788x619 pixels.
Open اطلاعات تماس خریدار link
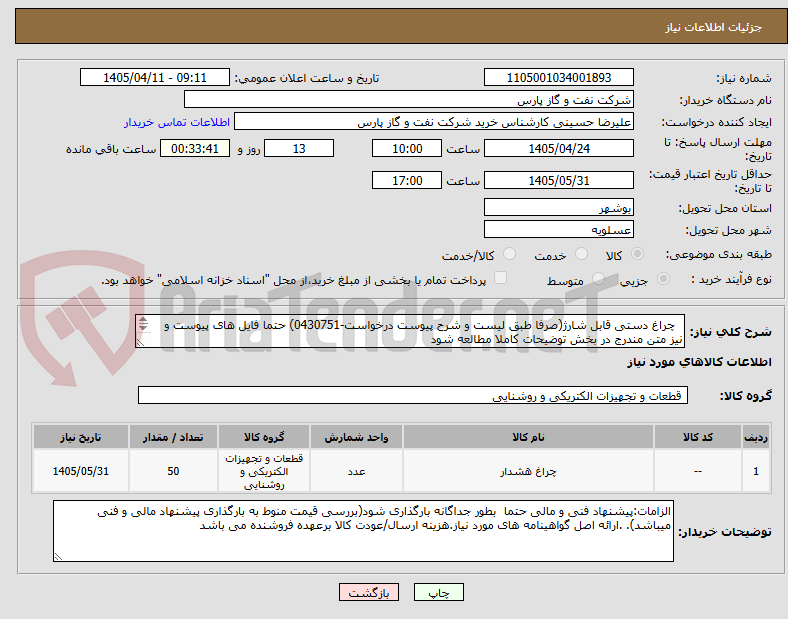pyautogui.click(x=177, y=122)
